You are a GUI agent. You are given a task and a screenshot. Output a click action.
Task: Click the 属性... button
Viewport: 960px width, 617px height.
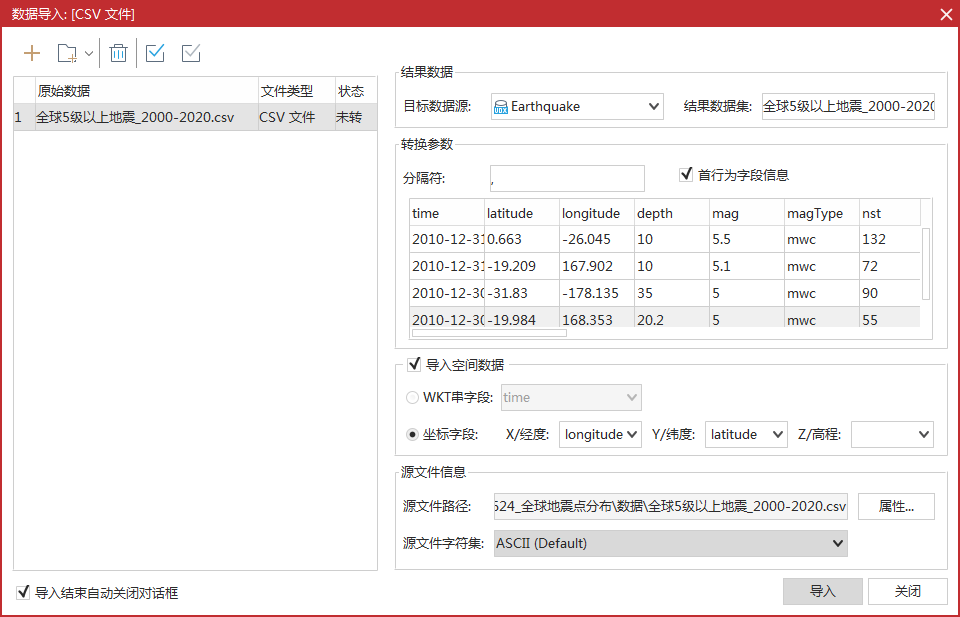point(896,506)
